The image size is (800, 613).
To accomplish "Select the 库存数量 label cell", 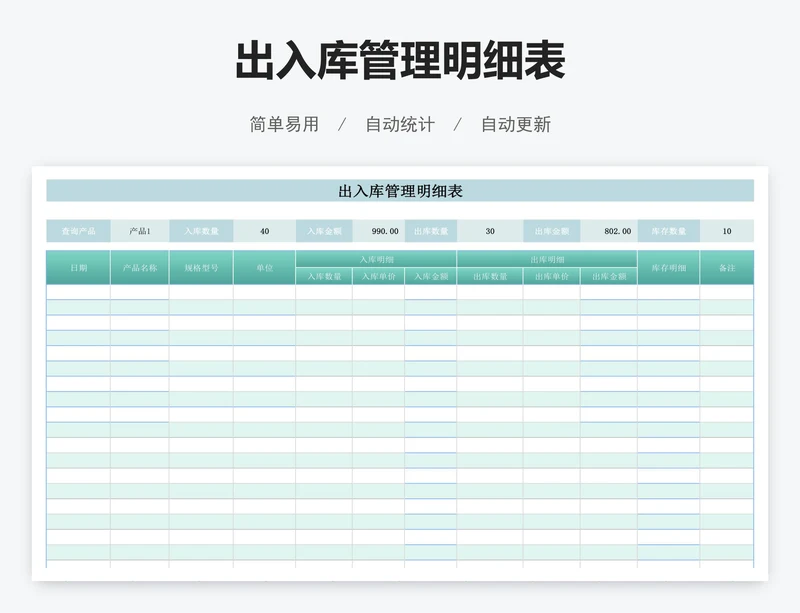I will [668, 231].
